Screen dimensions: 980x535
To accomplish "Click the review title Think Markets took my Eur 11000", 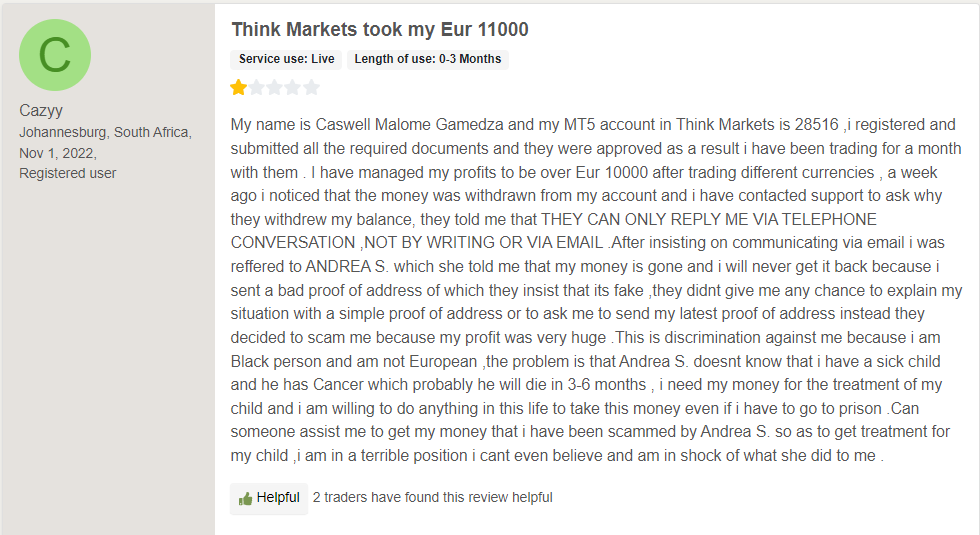I will point(380,29).
